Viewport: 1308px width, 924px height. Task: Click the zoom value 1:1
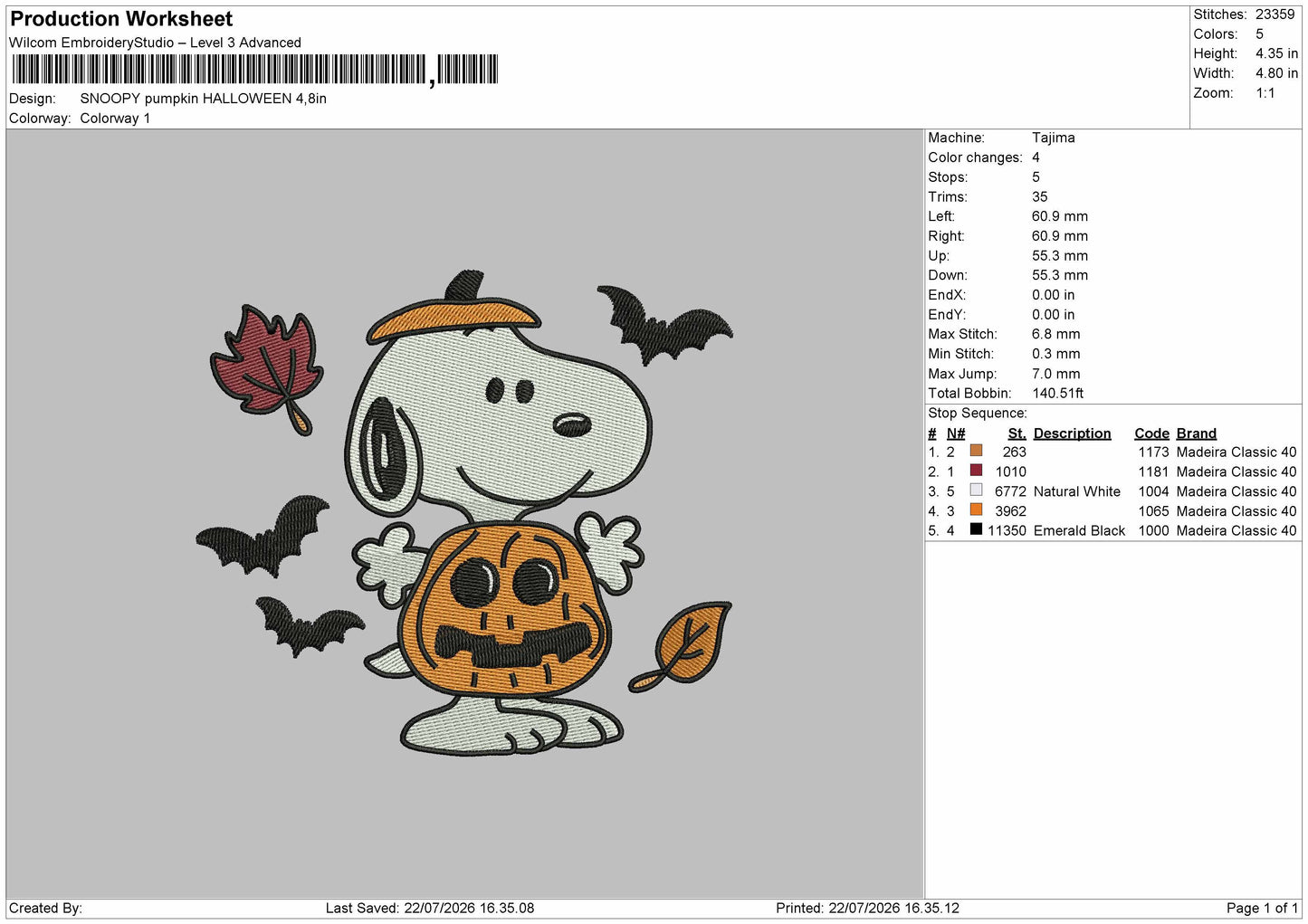pos(1265,93)
